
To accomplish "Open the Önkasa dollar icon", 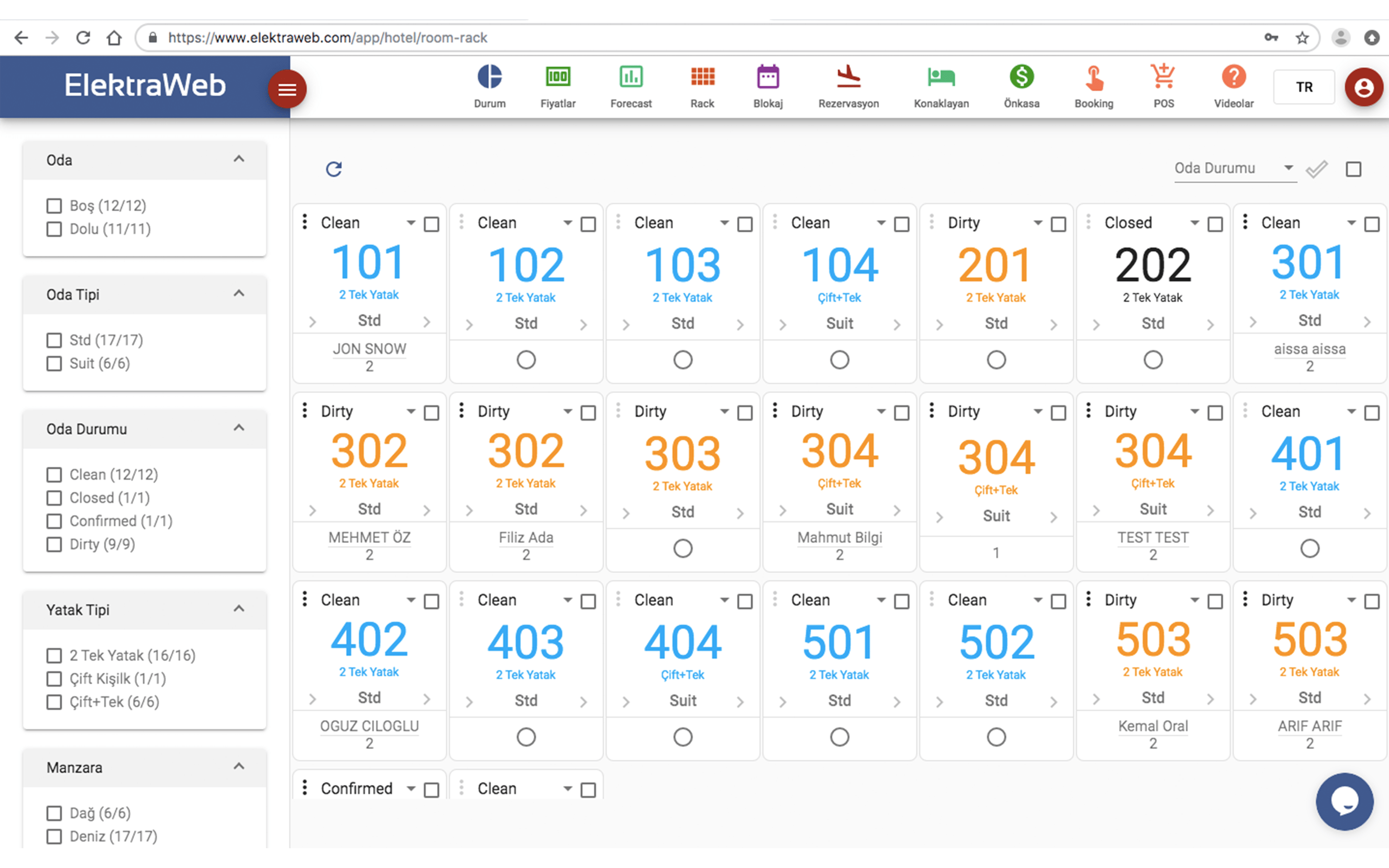I will [1021, 77].
